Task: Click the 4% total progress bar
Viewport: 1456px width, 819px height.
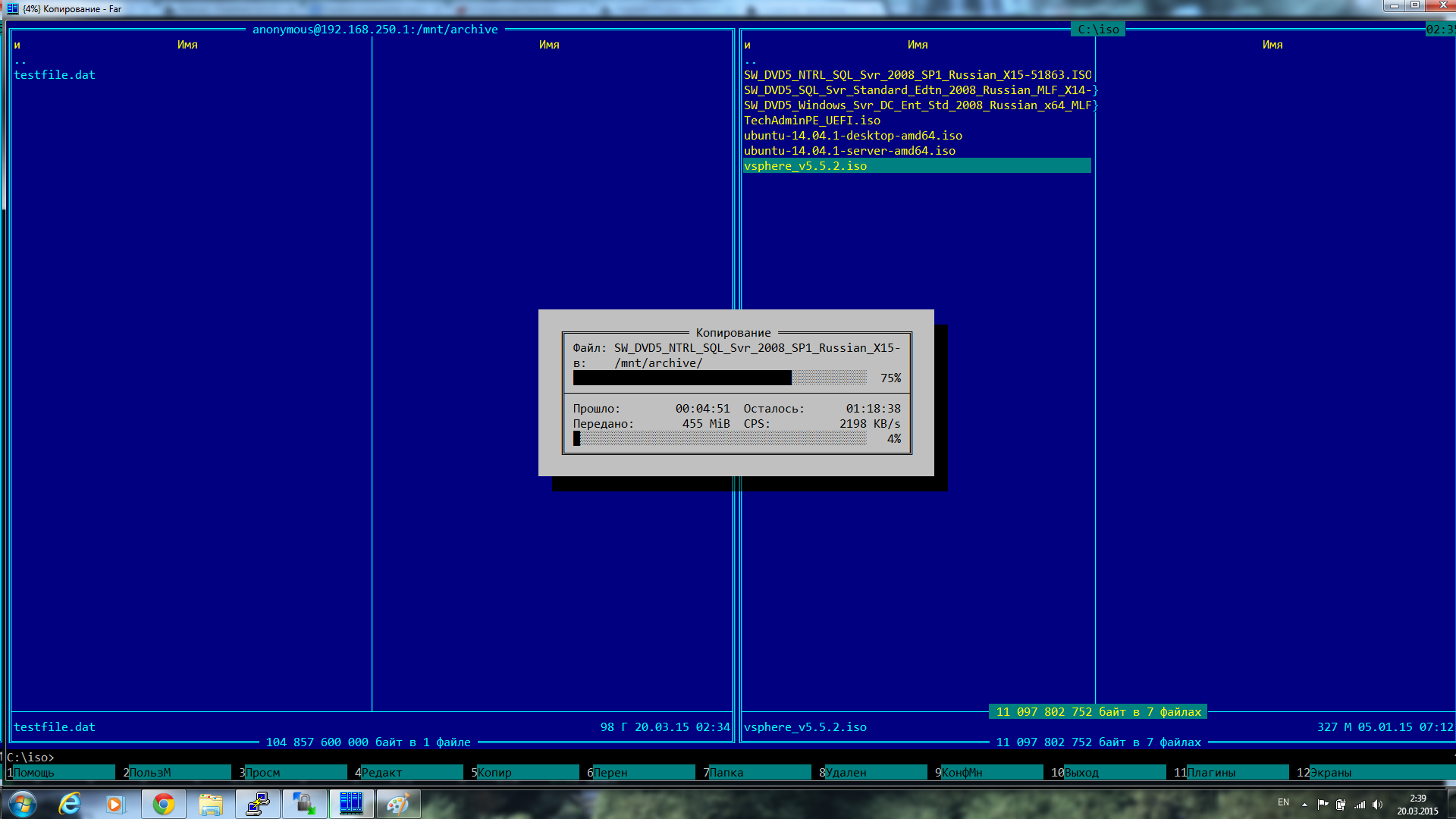Action: (x=720, y=438)
